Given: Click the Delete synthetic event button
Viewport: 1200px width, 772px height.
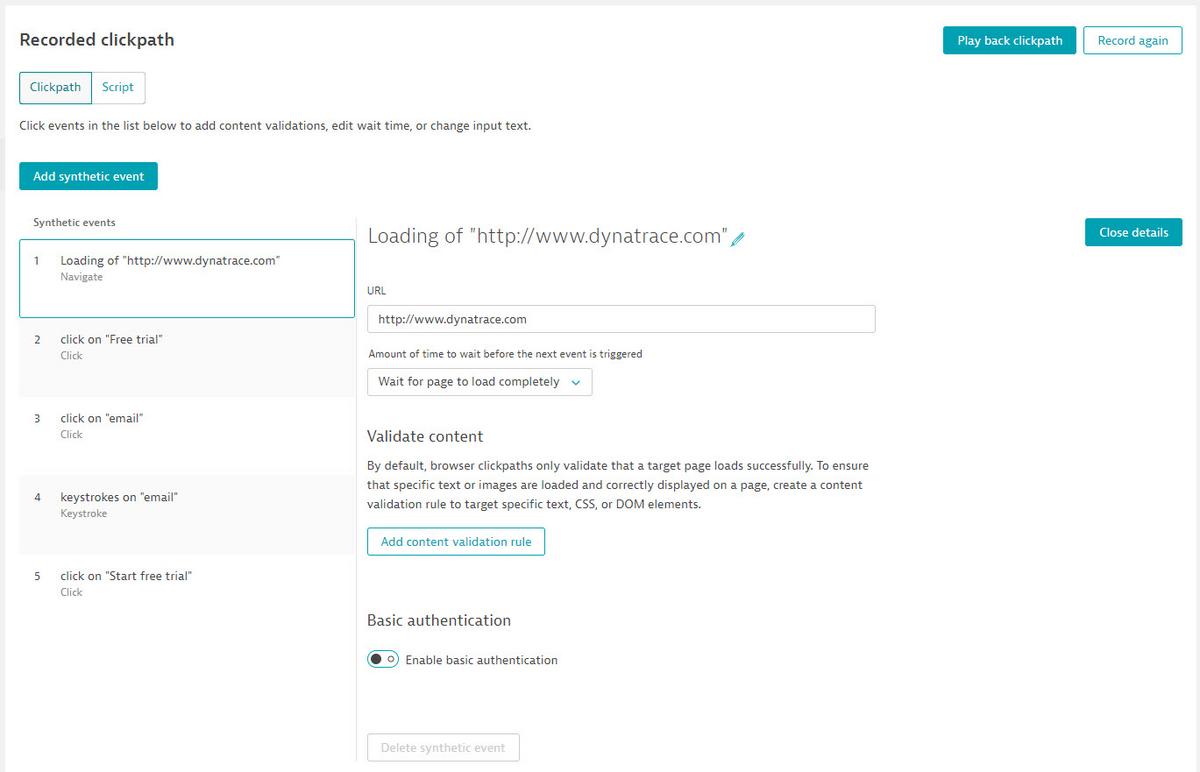Looking at the screenshot, I should point(443,747).
